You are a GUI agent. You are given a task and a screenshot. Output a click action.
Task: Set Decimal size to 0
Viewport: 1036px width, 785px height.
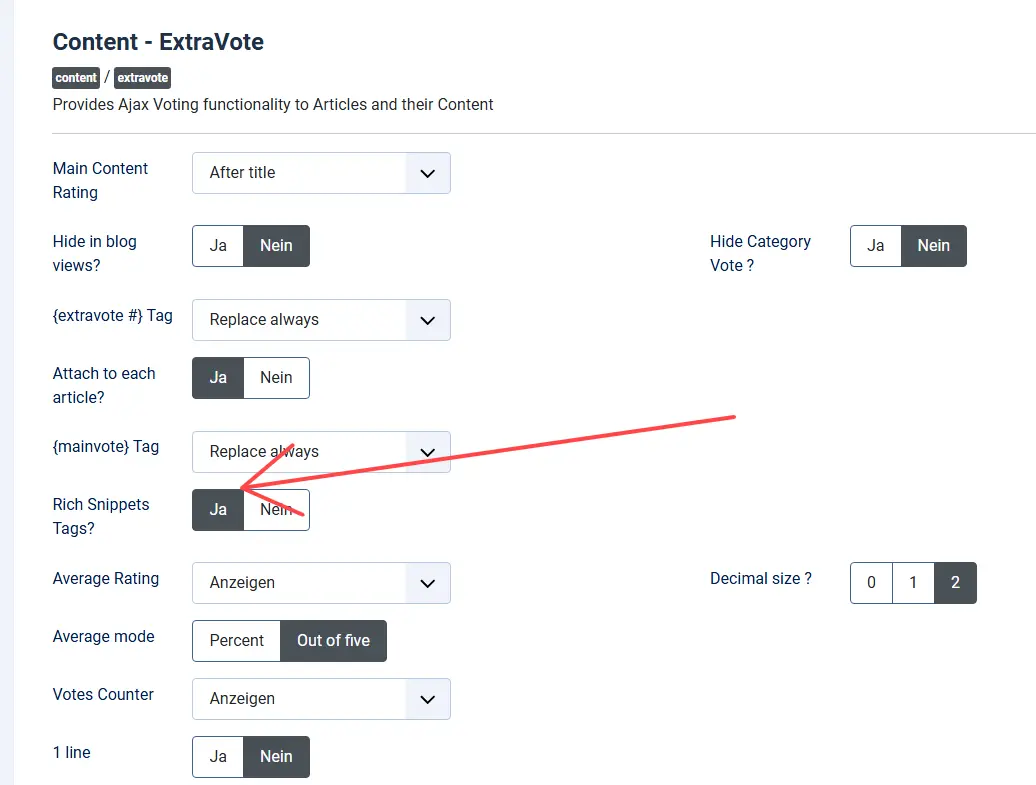[x=871, y=583]
